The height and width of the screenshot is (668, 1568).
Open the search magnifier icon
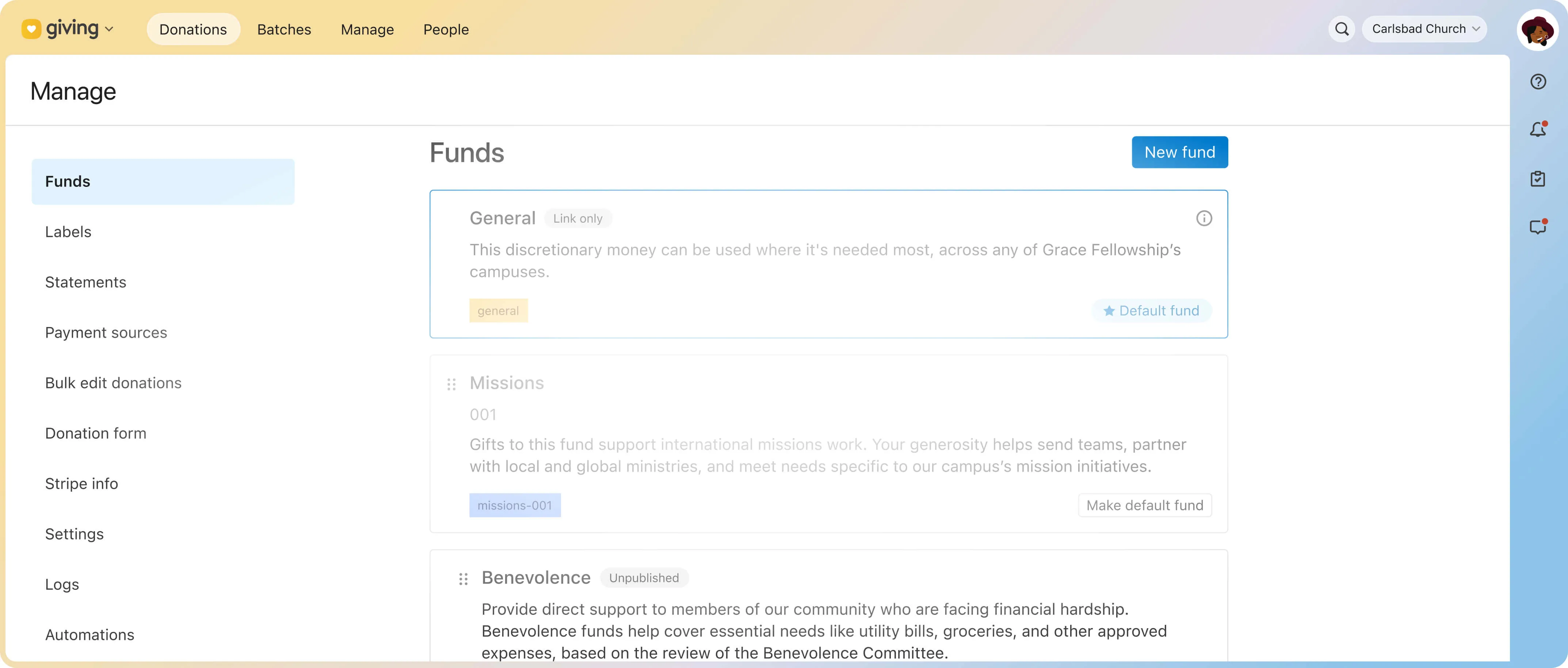[x=1342, y=28]
